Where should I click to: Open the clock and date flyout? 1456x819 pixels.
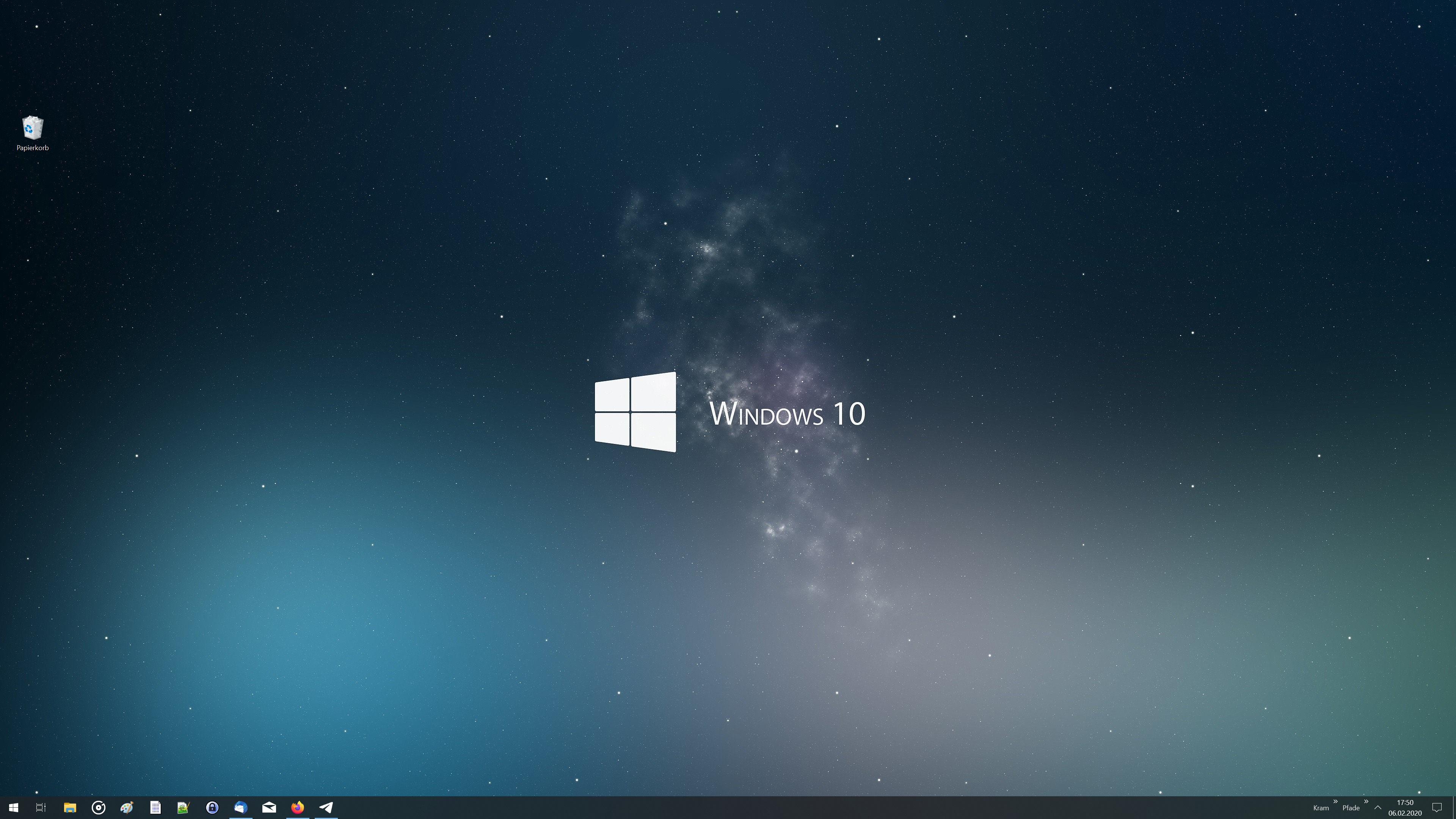pos(1404,807)
